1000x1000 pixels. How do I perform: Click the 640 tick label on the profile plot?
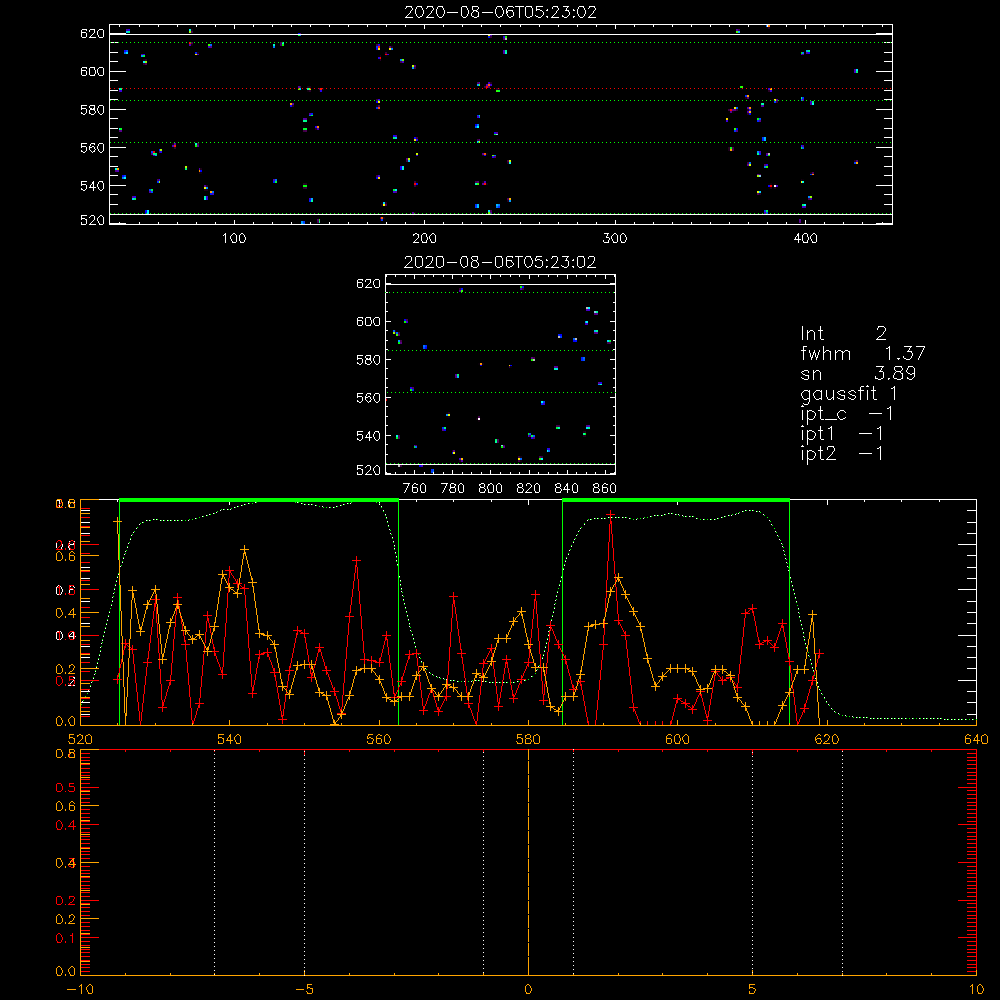click(976, 739)
